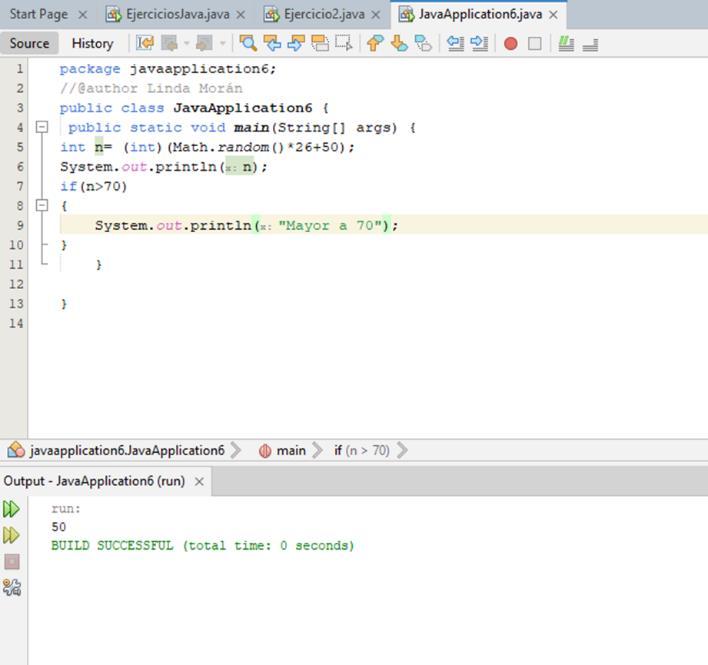The width and height of the screenshot is (708, 665).
Task: Toggle bookmark on current line
Action: pos(423,43)
